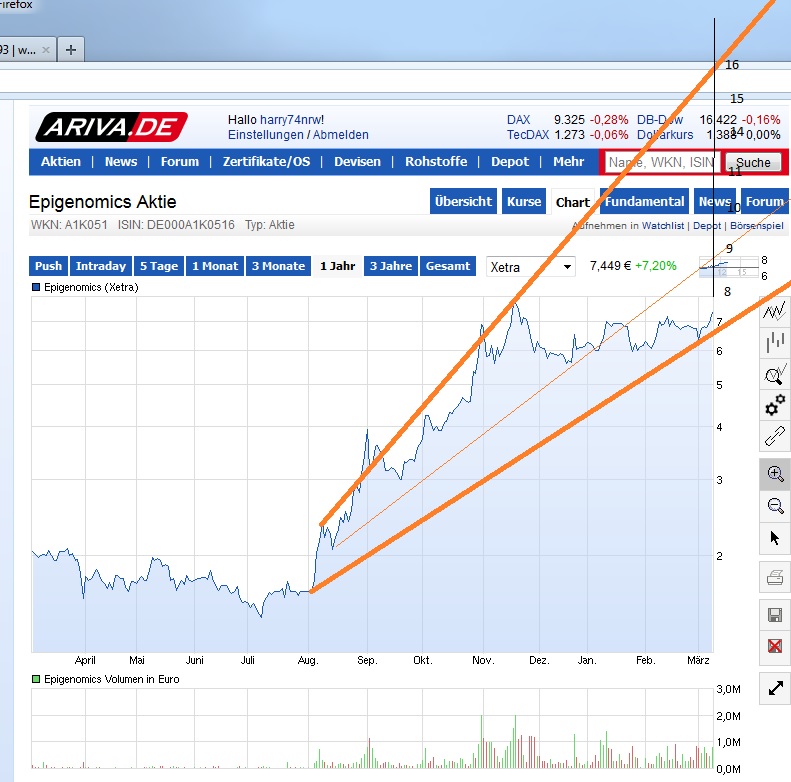The image size is (791, 782).
Task: Click the blue Epigenomics (Xetra) legend square
Action: tap(36, 287)
